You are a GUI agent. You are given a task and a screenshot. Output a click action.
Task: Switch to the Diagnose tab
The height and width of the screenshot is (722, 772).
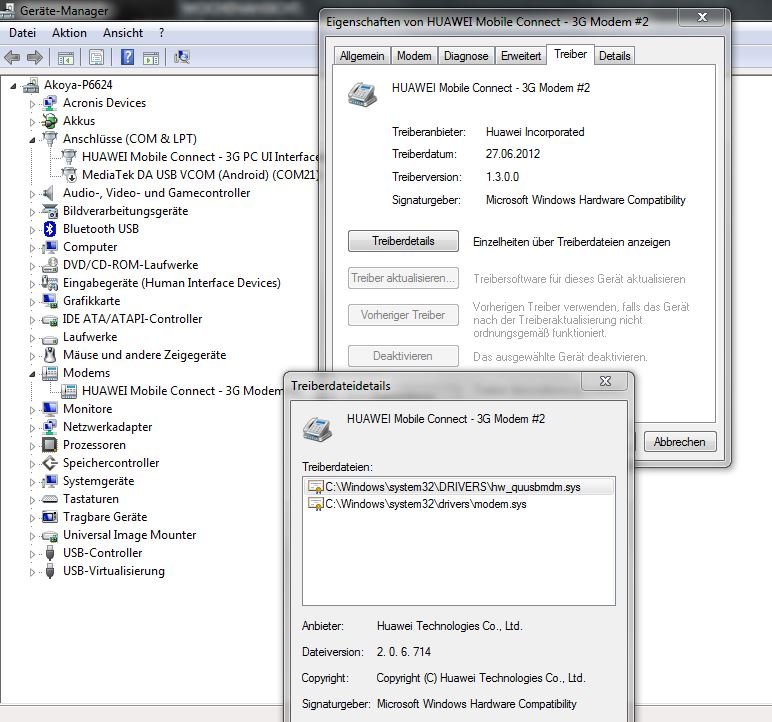coord(466,56)
